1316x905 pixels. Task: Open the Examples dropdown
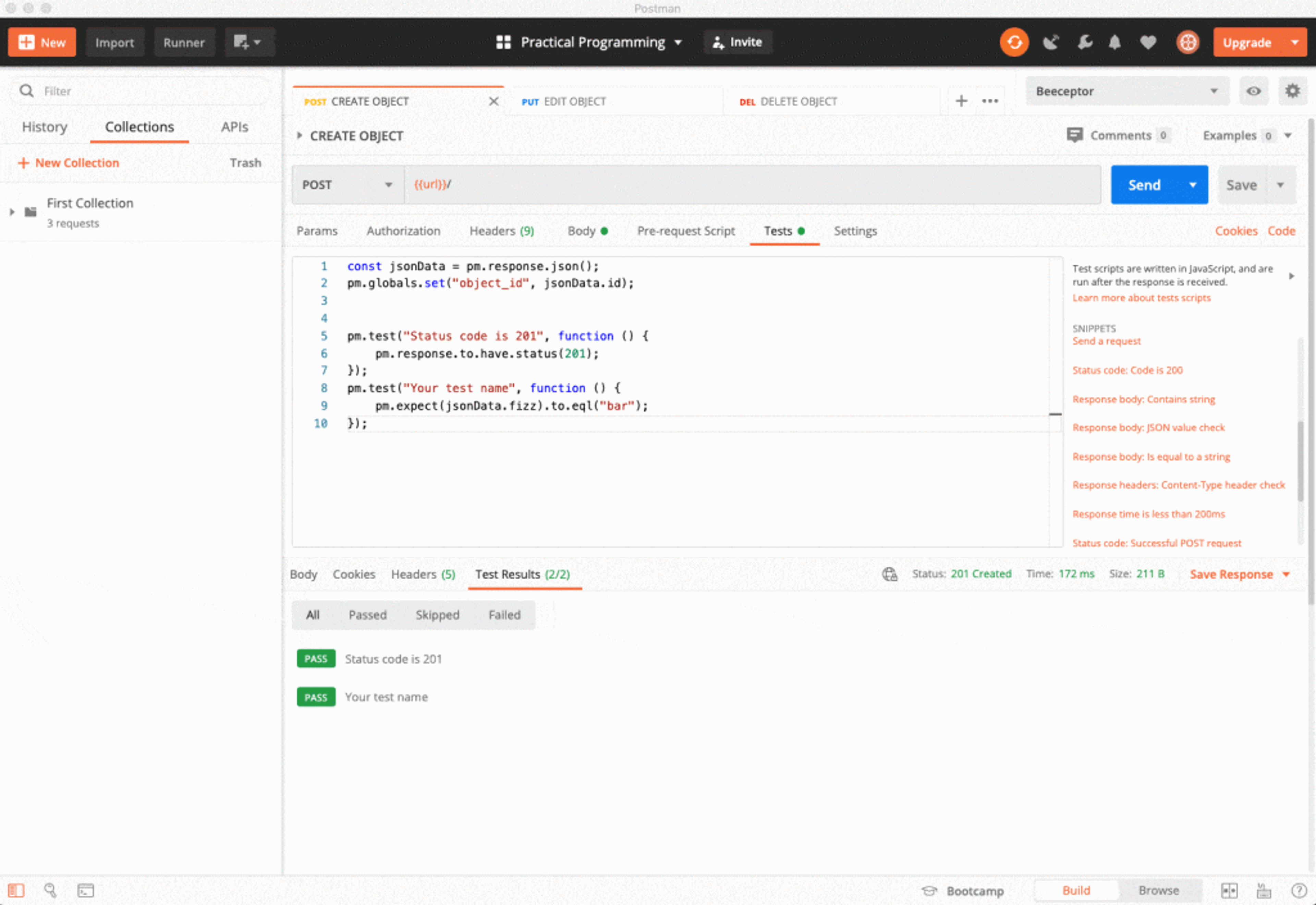pyautogui.click(x=1247, y=135)
